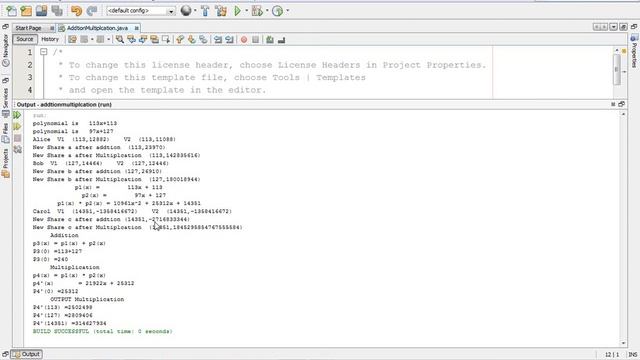
Task: Click the Find Previous Occurrence icon
Action: (131, 40)
